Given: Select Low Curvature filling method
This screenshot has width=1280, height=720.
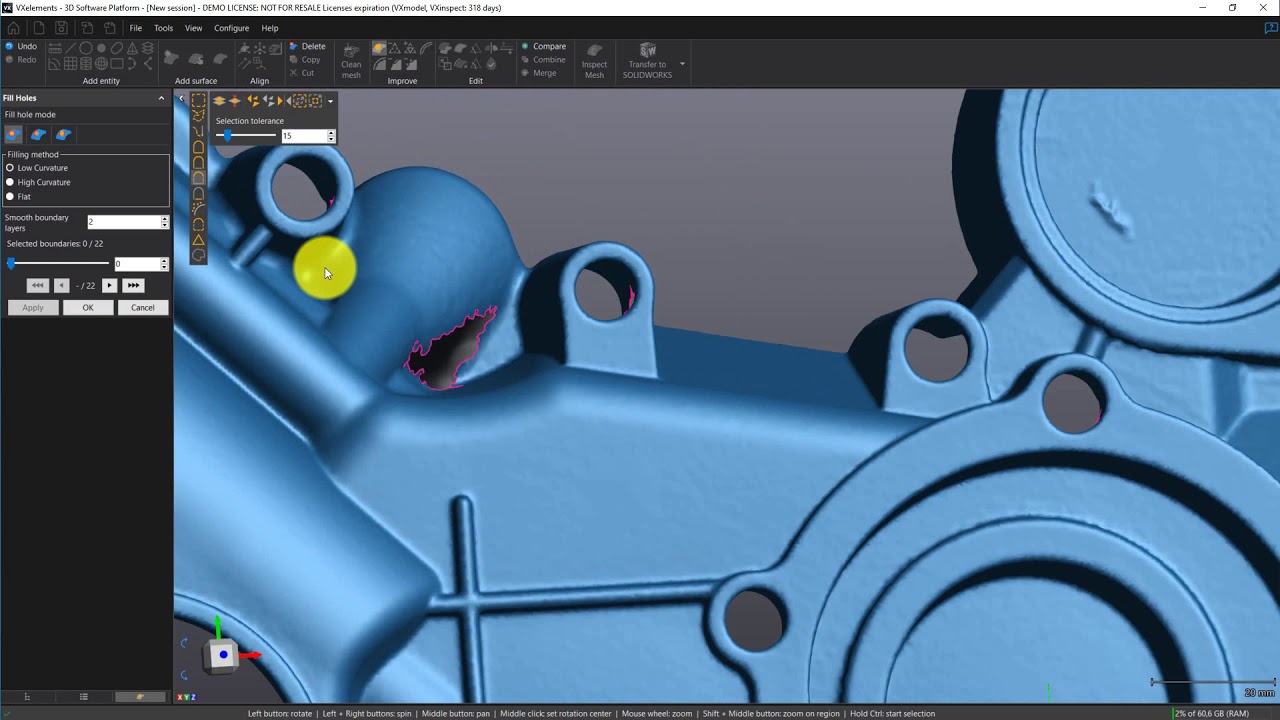Looking at the screenshot, I should (x=10, y=168).
